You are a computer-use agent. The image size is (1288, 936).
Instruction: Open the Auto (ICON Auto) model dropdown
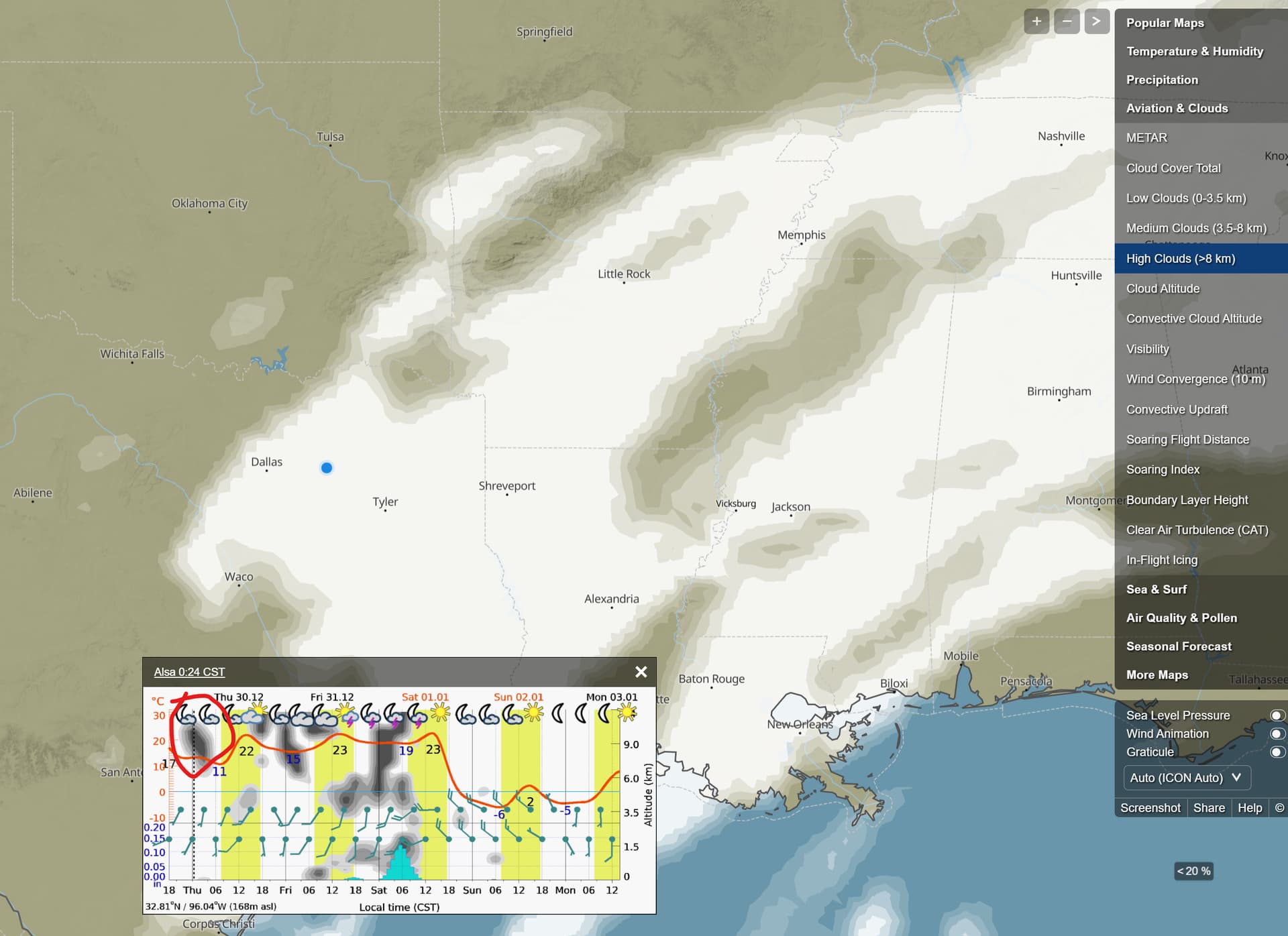click(1186, 778)
